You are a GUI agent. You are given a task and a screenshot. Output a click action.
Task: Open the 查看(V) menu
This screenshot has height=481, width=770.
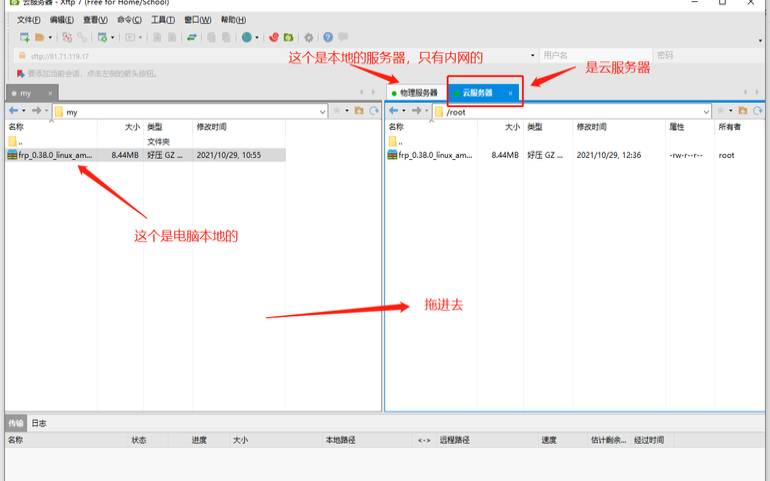tap(95, 20)
